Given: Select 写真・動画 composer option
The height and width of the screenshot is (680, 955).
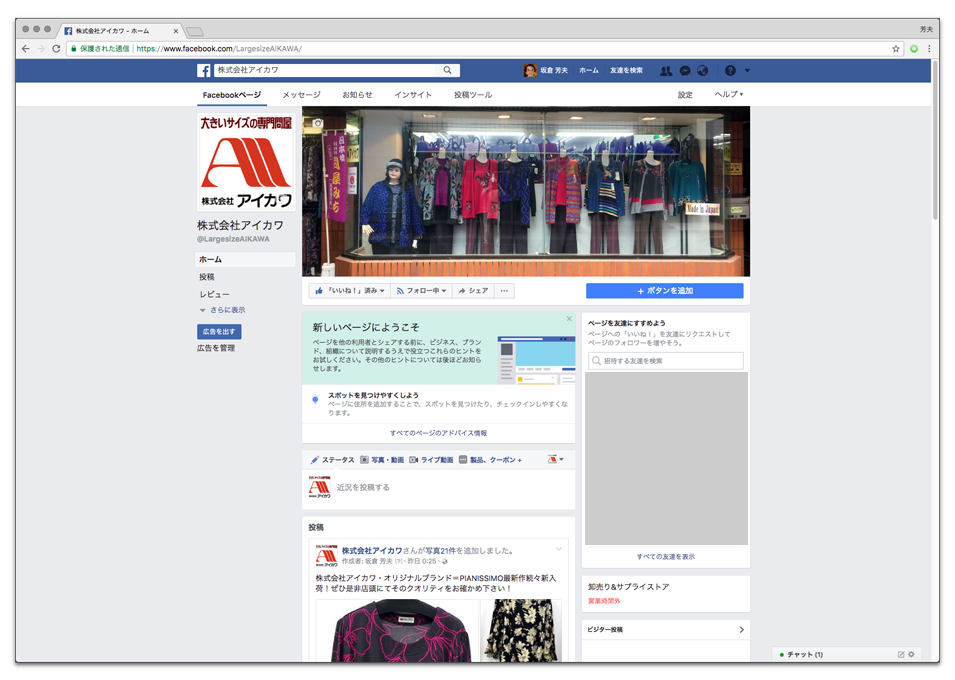Looking at the screenshot, I should (x=382, y=460).
